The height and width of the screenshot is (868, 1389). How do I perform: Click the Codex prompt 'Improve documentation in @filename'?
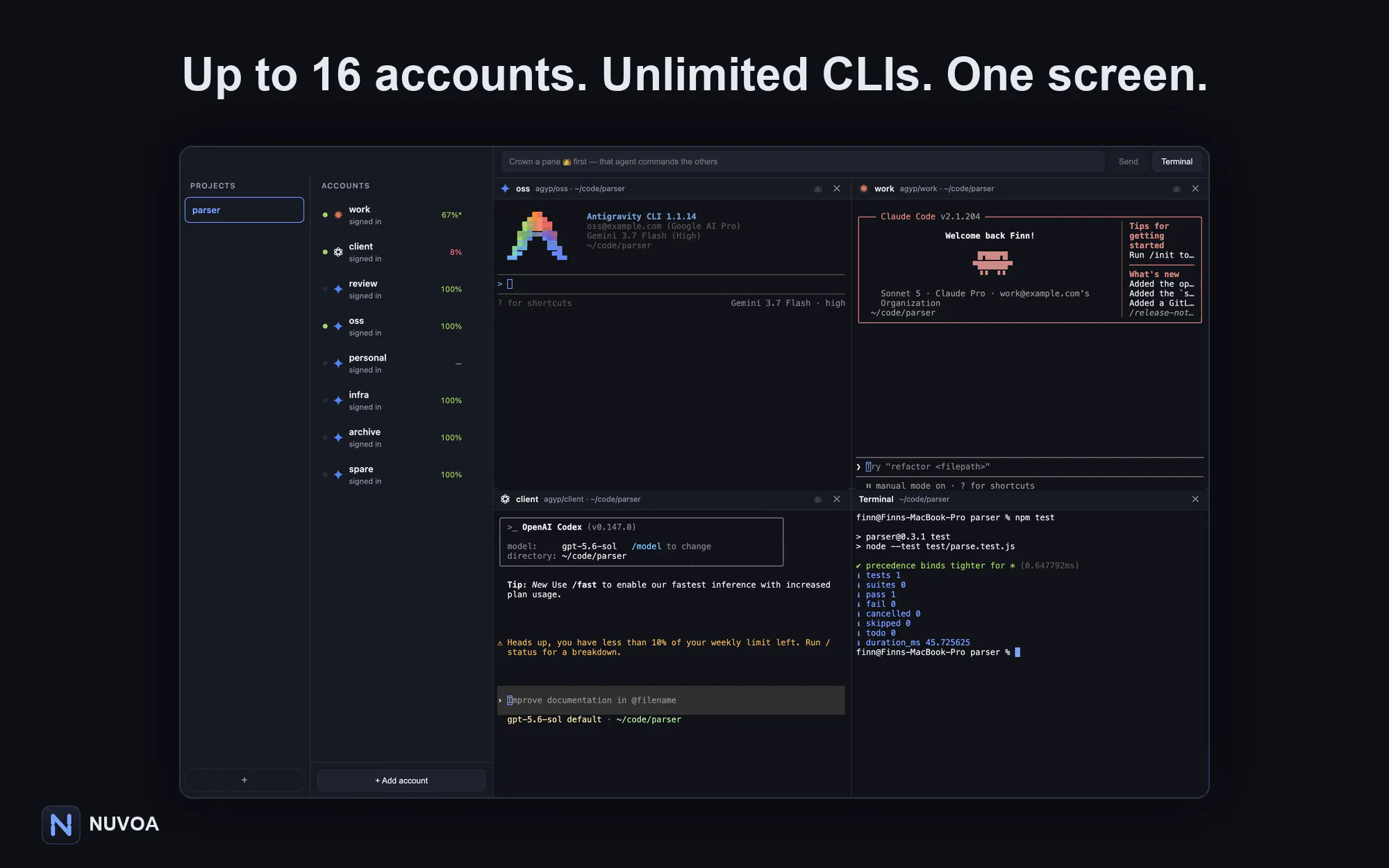671,700
